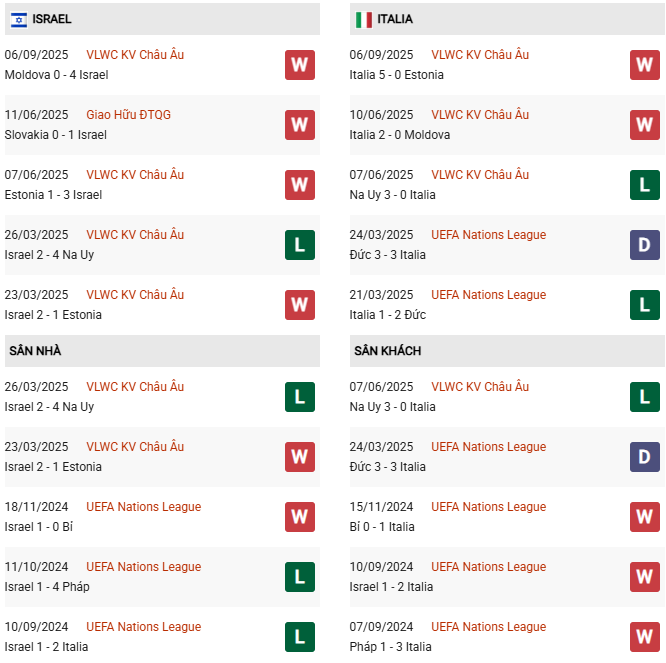
Task: Click W badge for Estonia 1 - 3 Israel
Action: [x=300, y=185]
